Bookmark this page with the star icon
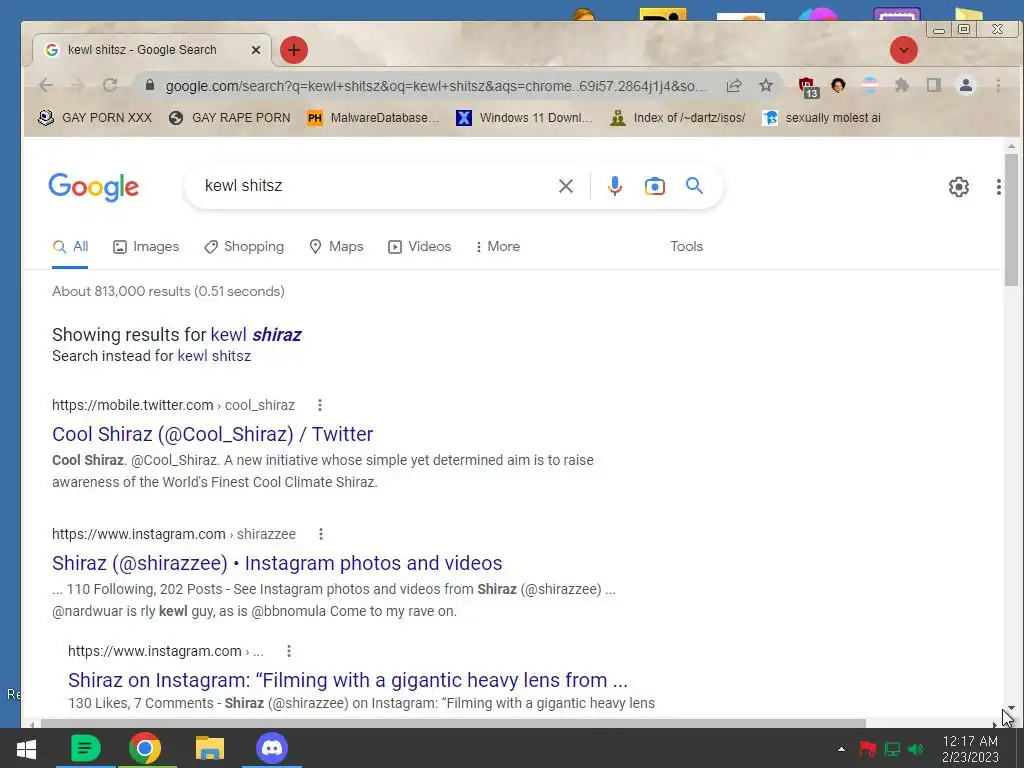Image resolution: width=1024 pixels, height=768 pixels. 766,85
